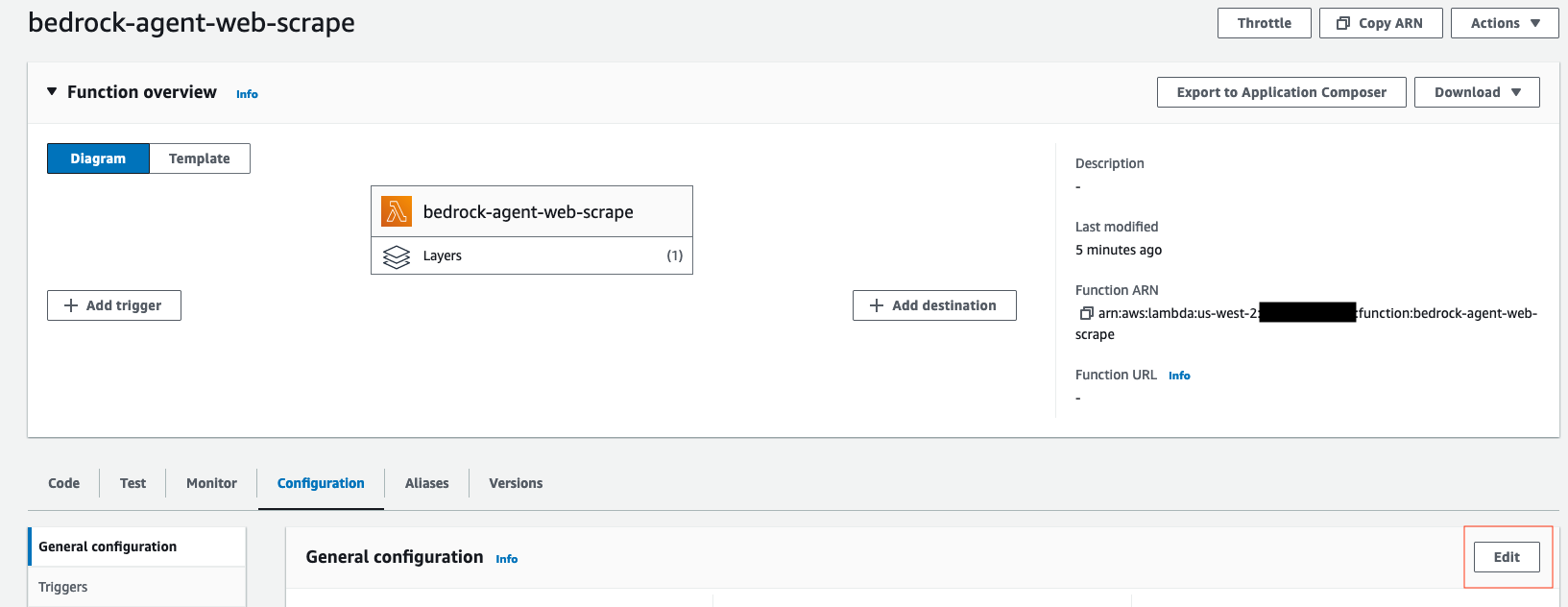Click the plus icon on Add trigger
1568x607 pixels.
(71, 305)
